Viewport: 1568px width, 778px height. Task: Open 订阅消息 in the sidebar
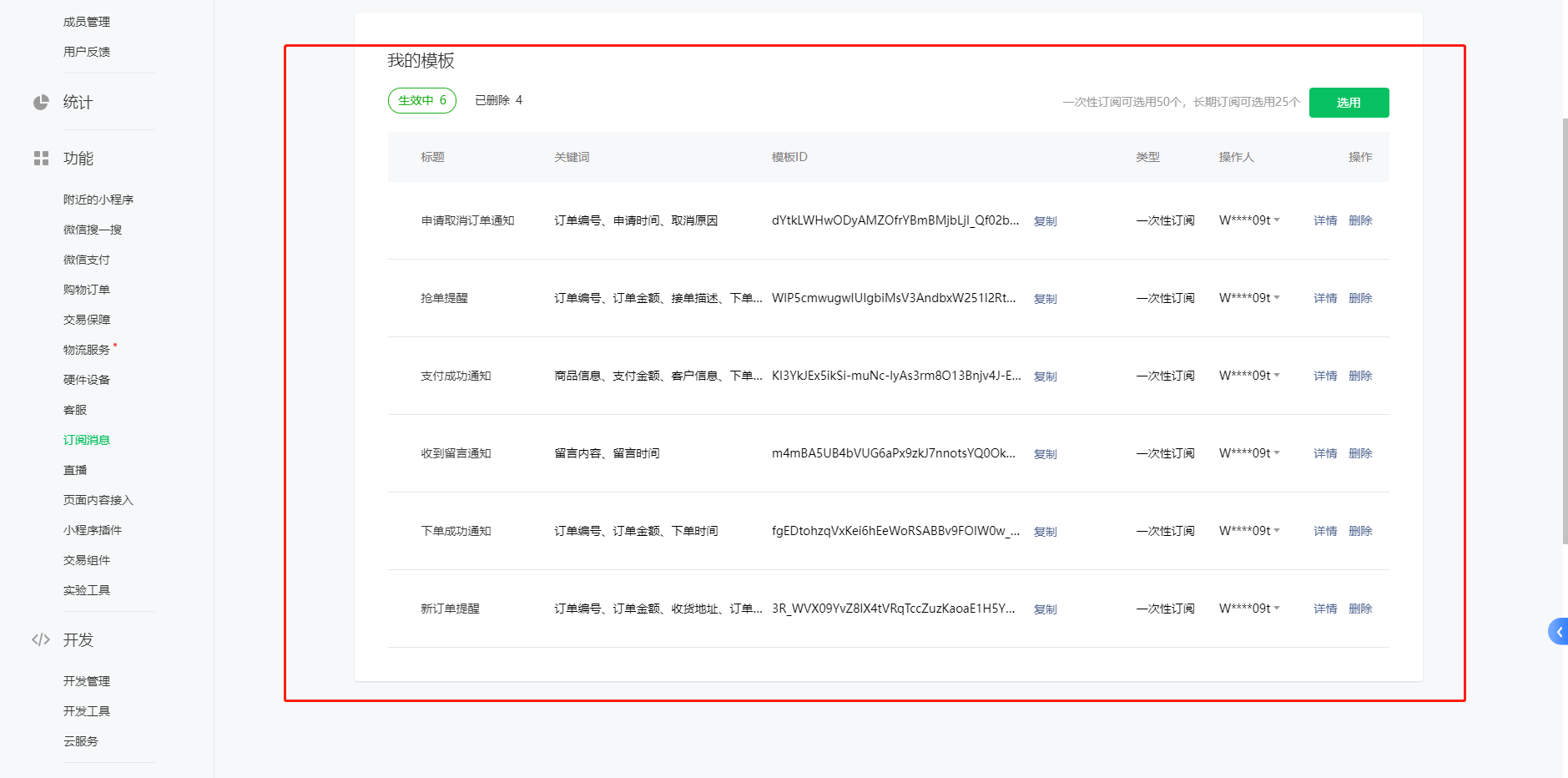tap(86, 439)
